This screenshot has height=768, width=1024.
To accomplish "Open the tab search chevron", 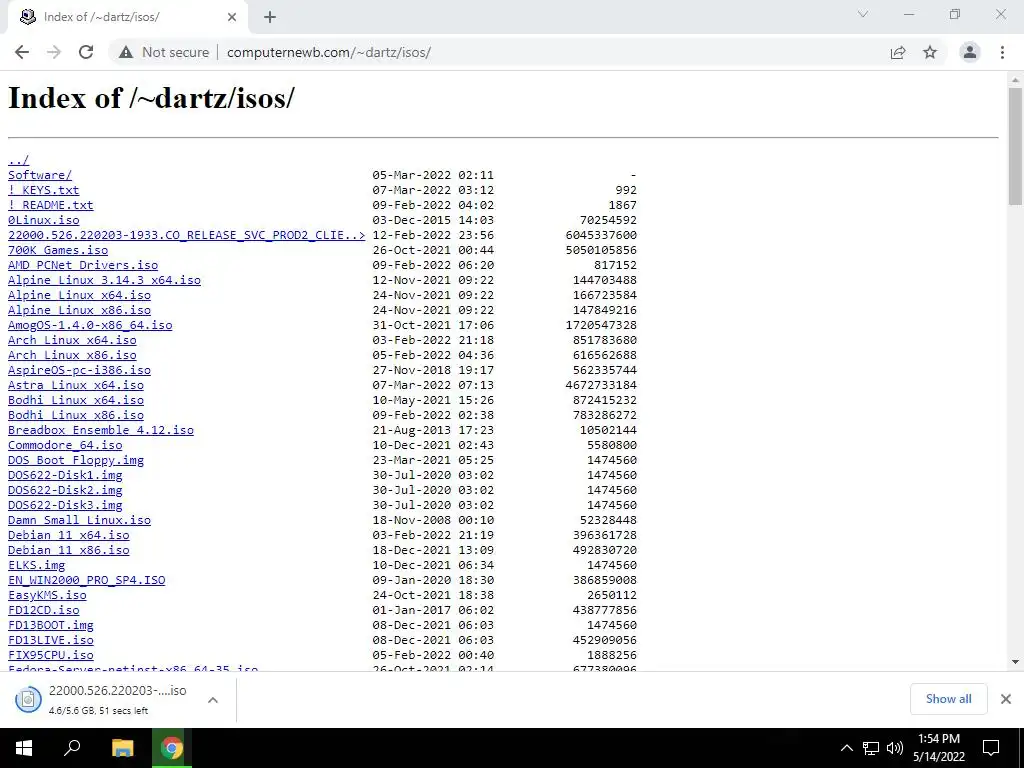I will tap(863, 14).
